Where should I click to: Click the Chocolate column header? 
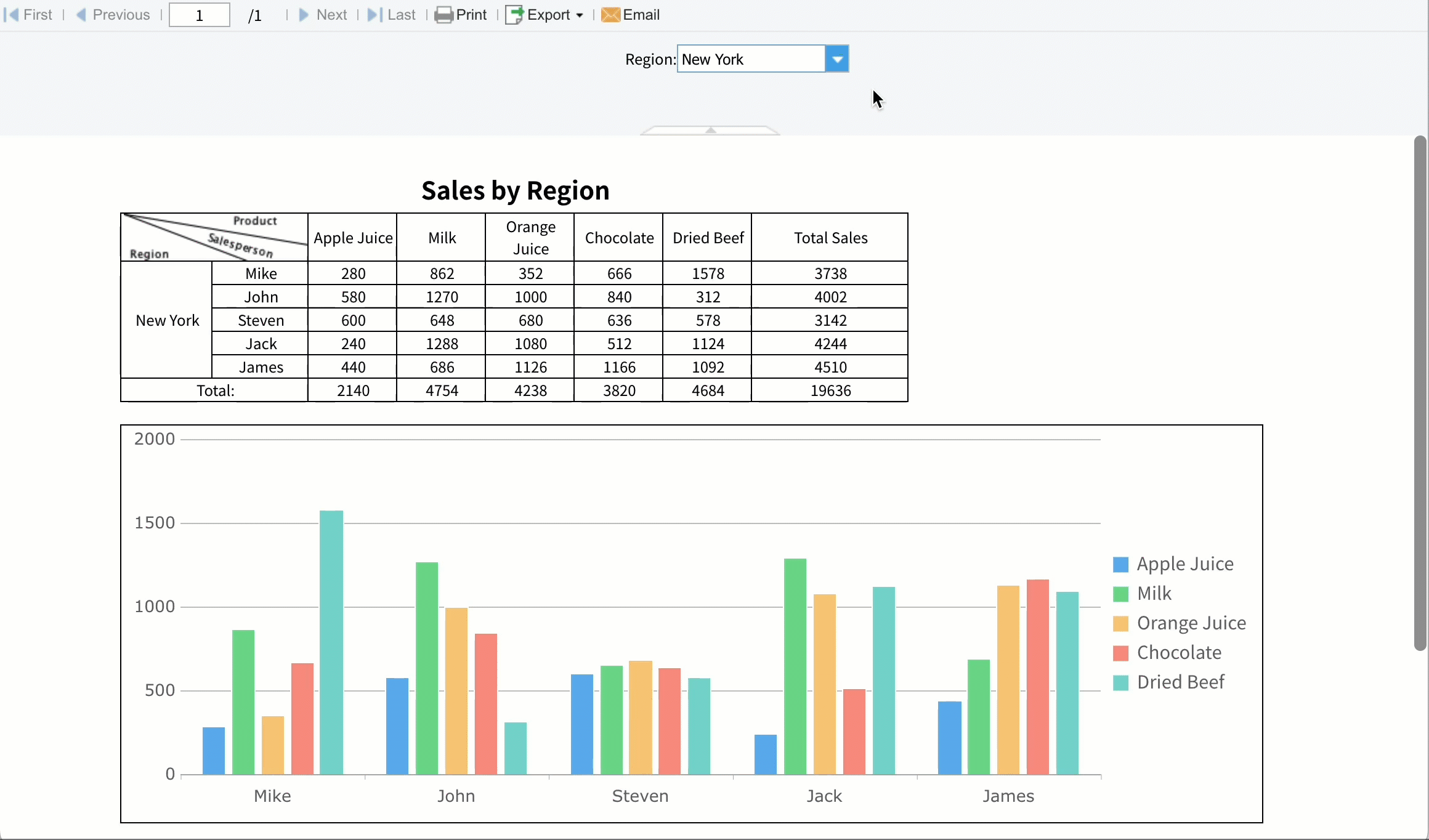click(x=620, y=238)
